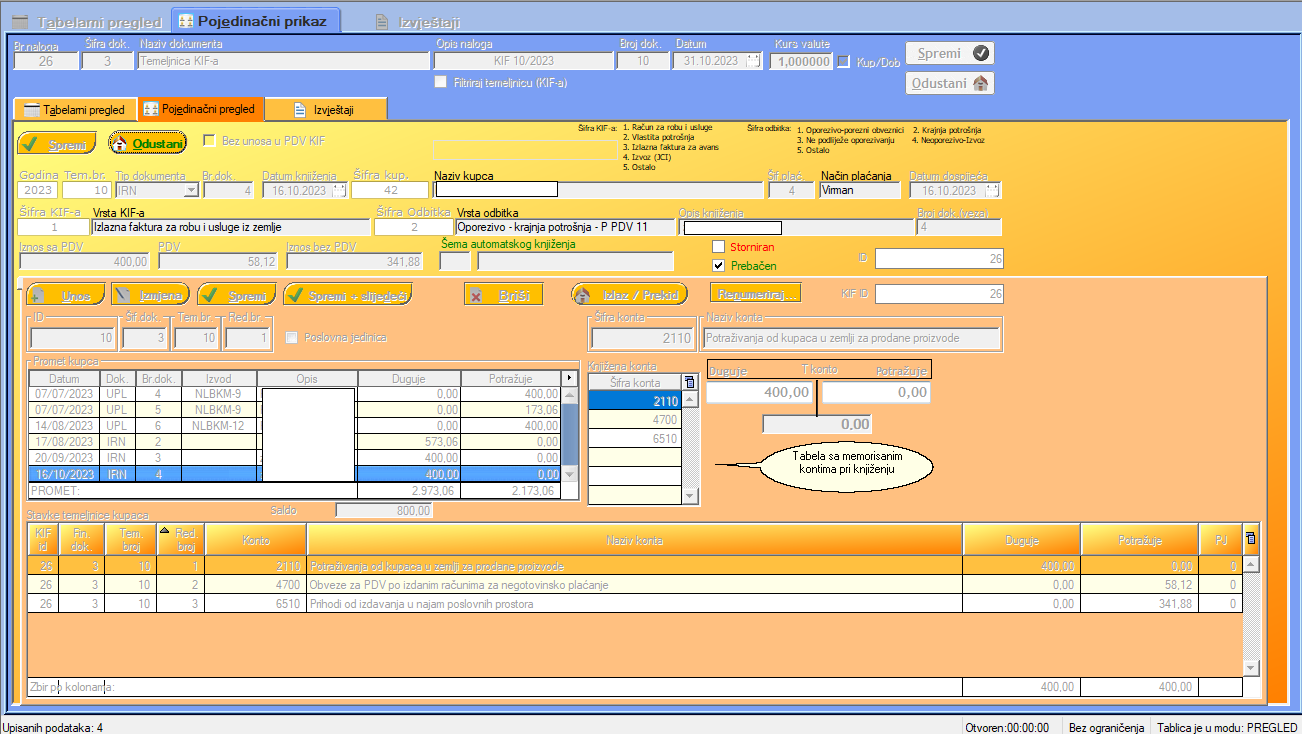
Task: Select row Obveze za PDV po izdanim računima
Action: (635, 585)
